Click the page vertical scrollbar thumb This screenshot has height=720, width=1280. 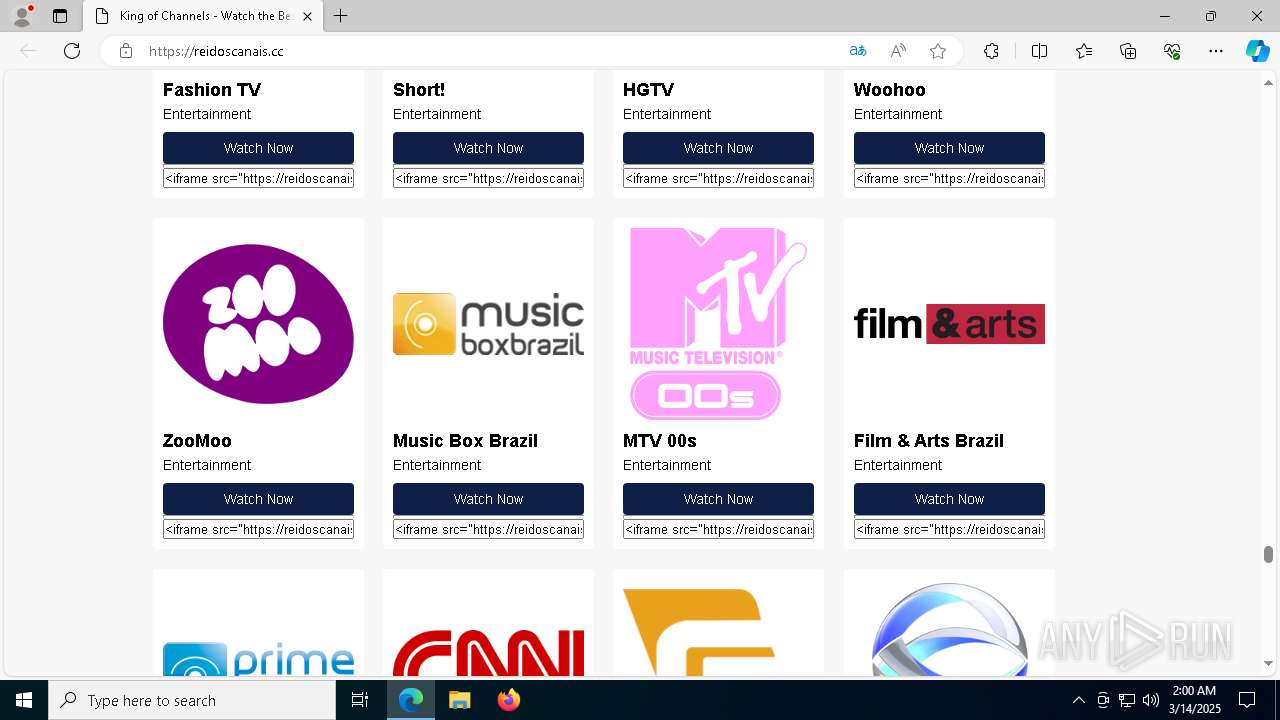coord(1268,555)
